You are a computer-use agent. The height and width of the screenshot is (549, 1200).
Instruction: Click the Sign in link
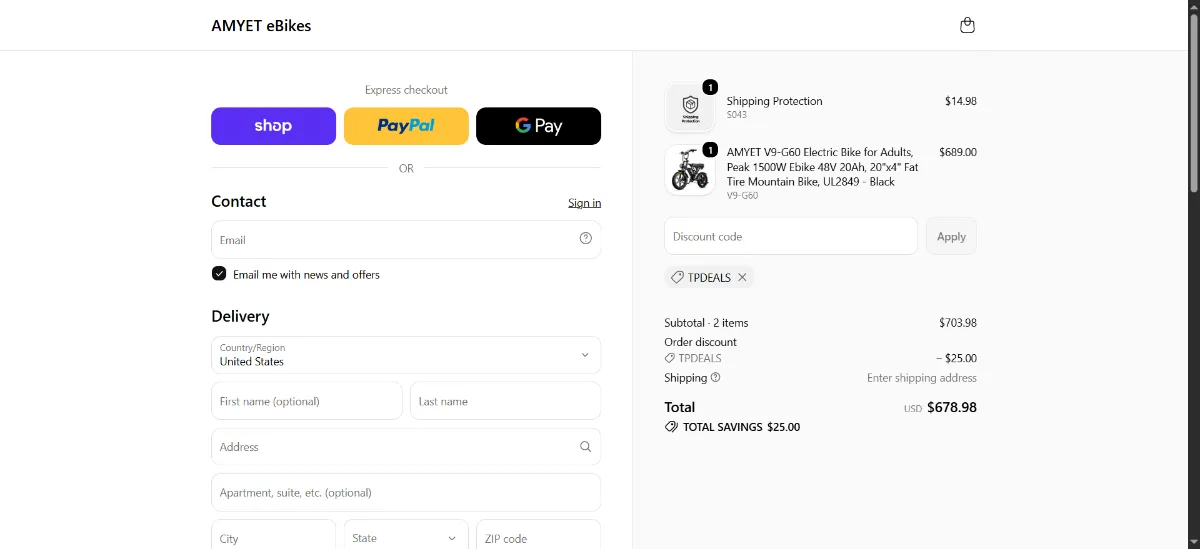[x=584, y=203]
